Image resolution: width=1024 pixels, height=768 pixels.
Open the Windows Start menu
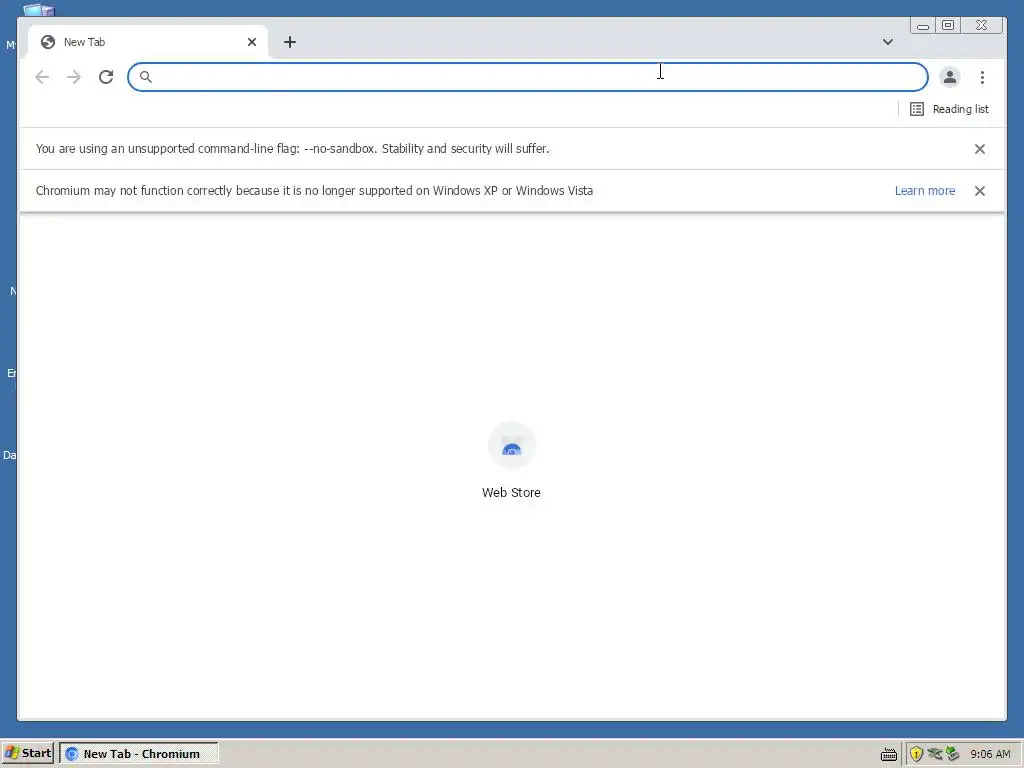(x=27, y=753)
